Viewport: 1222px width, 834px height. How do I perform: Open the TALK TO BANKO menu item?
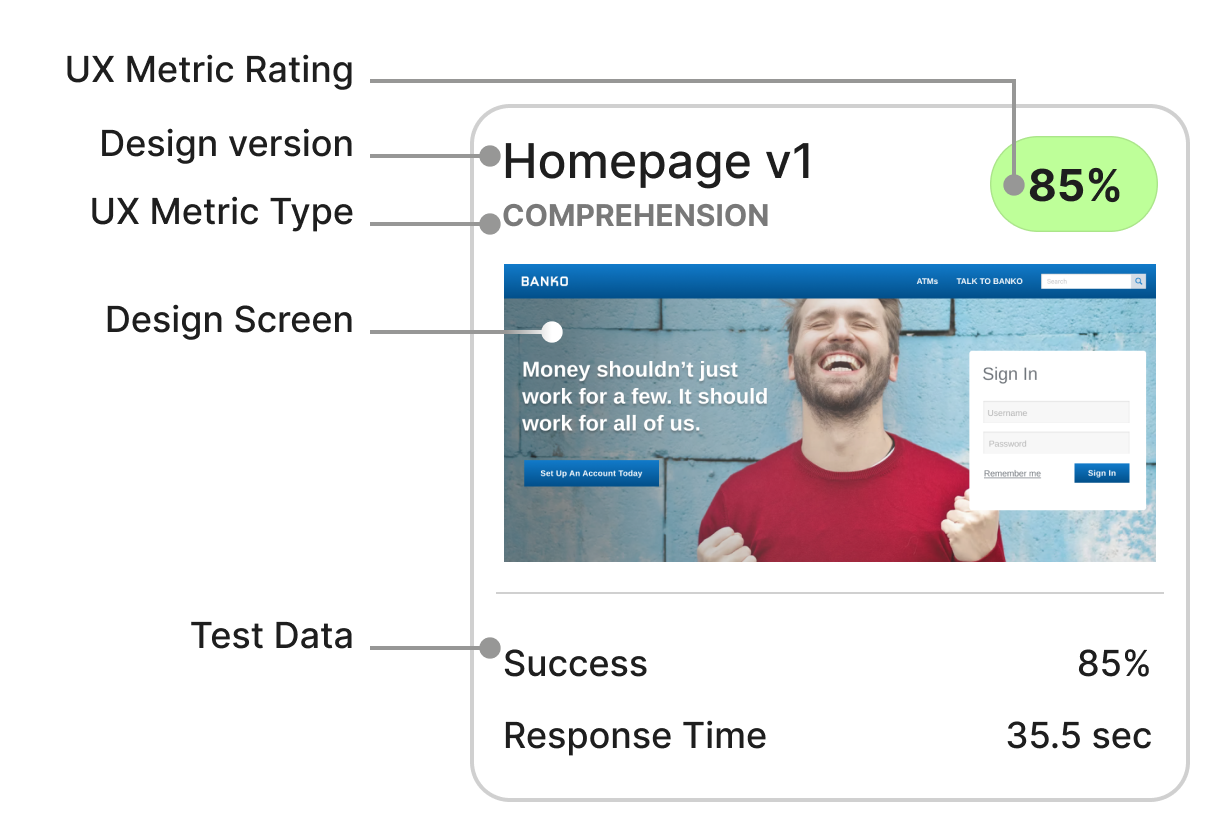(x=989, y=281)
